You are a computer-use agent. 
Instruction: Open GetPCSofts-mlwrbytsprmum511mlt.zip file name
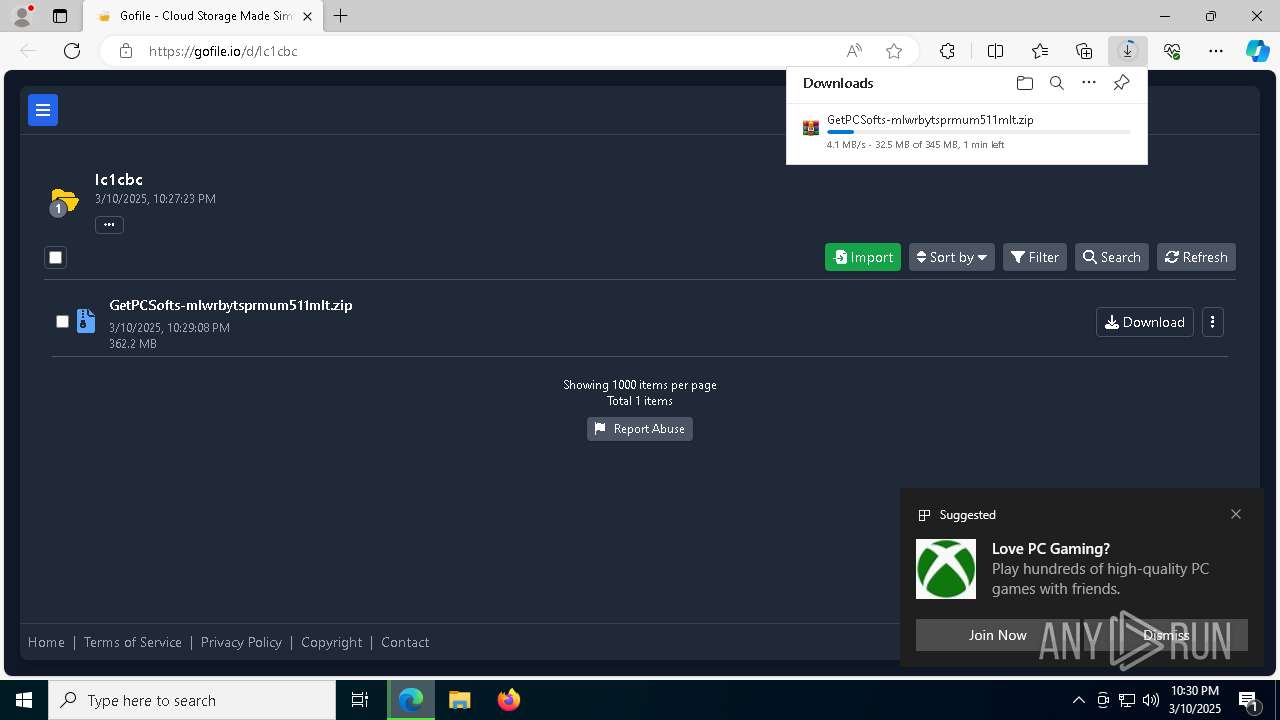pyautogui.click(x=231, y=305)
